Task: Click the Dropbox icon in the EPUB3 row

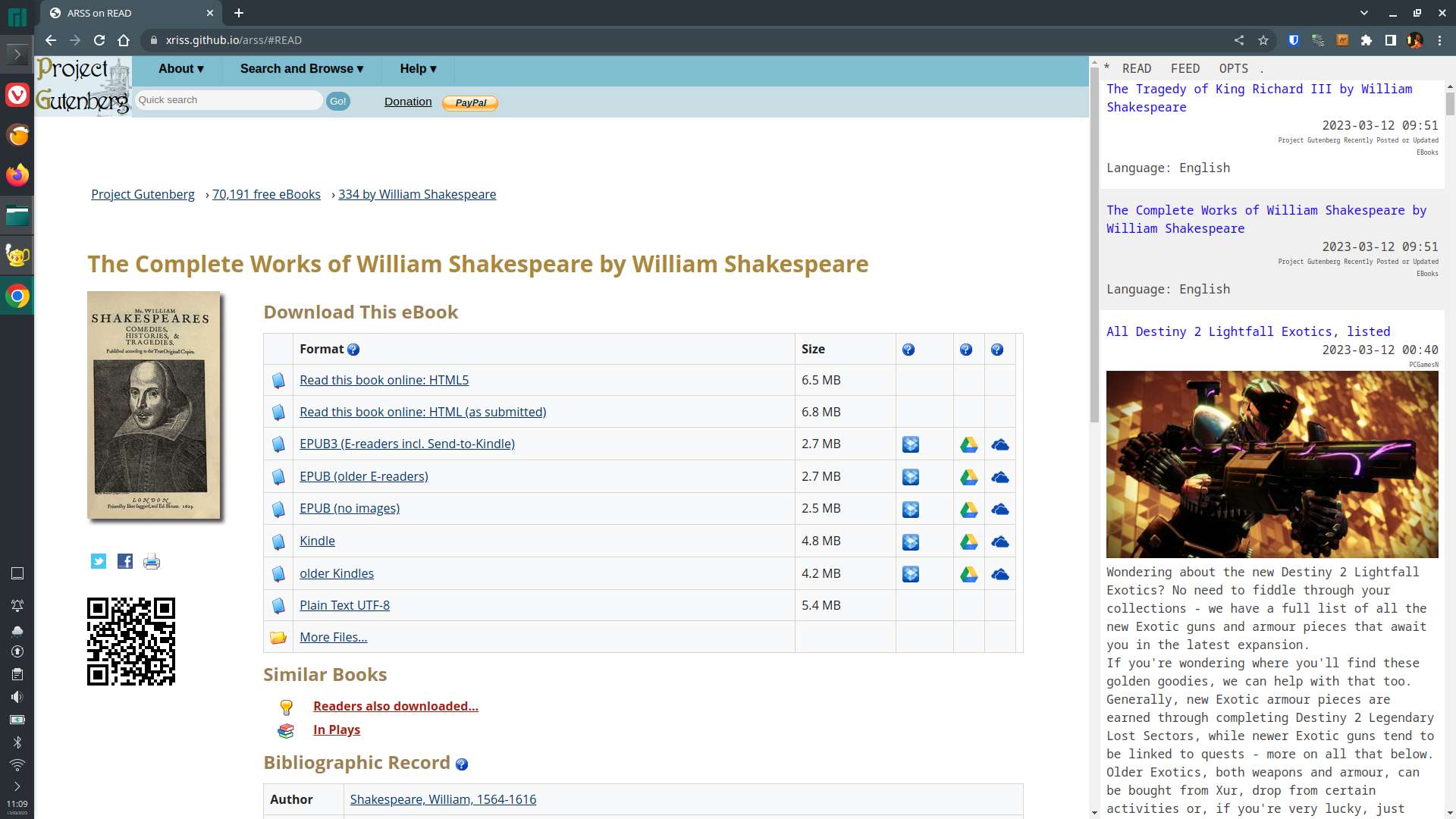Action: [x=911, y=444]
